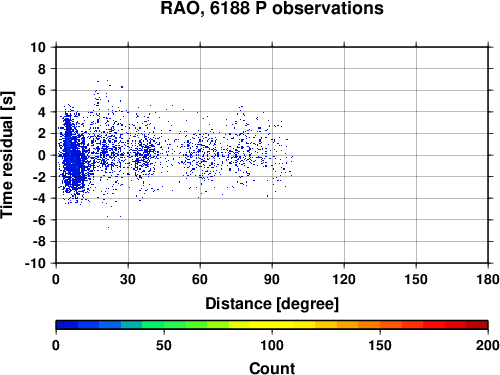Click x-axis tick label "60"
Screen dimensions: 500x375
click(200, 279)
